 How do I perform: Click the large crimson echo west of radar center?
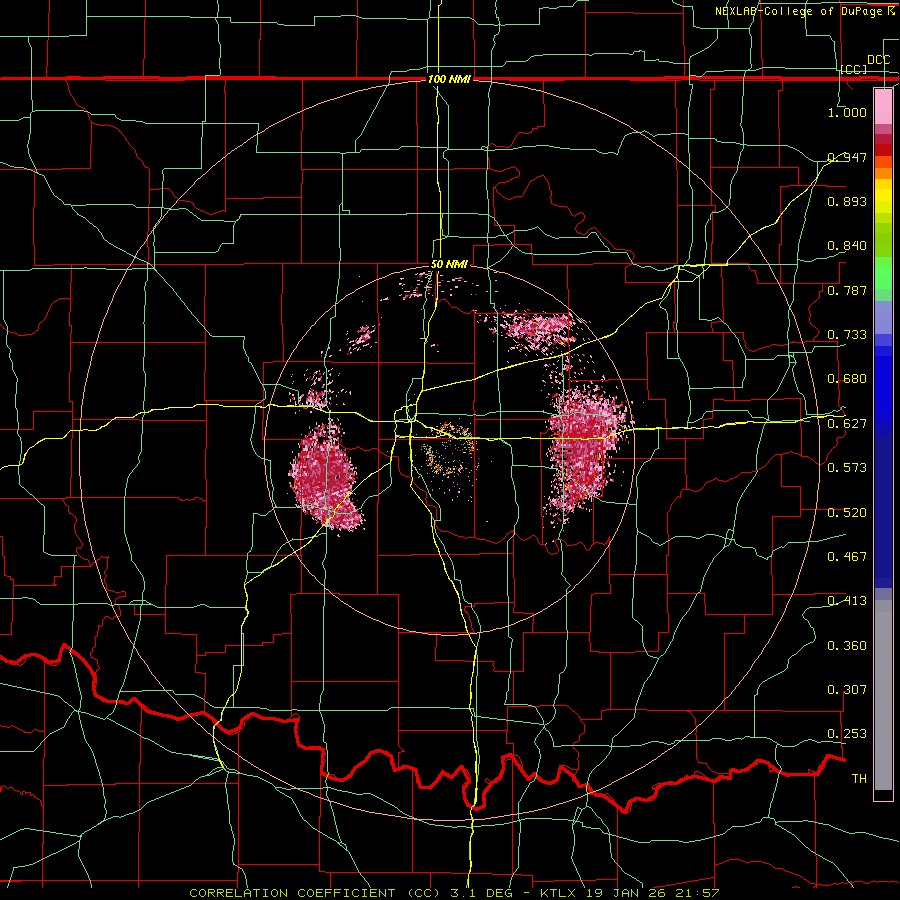324,476
